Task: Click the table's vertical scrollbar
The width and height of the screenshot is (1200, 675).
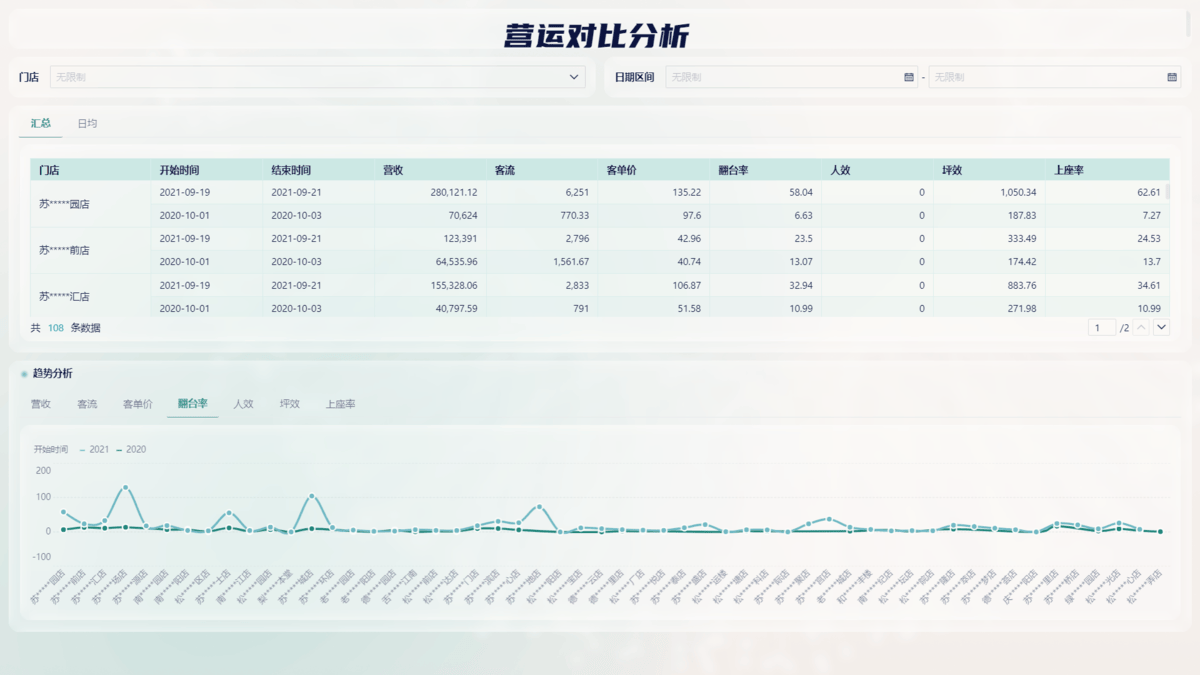Action: (1167, 191)
